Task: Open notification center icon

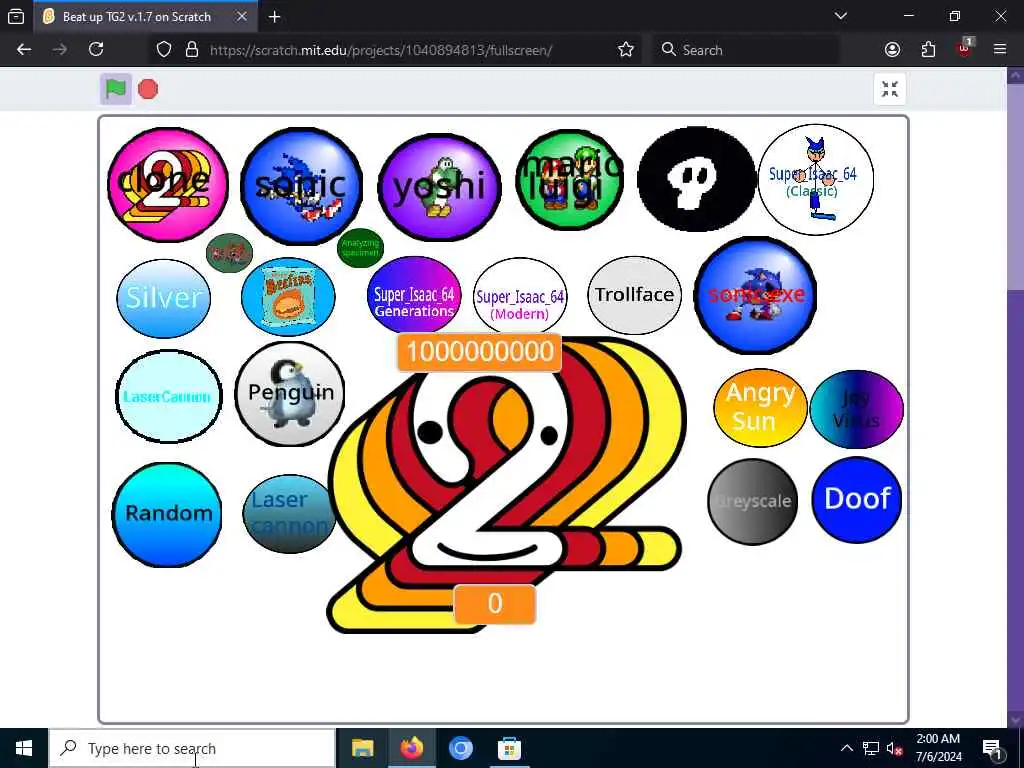Action: (993, 748)
